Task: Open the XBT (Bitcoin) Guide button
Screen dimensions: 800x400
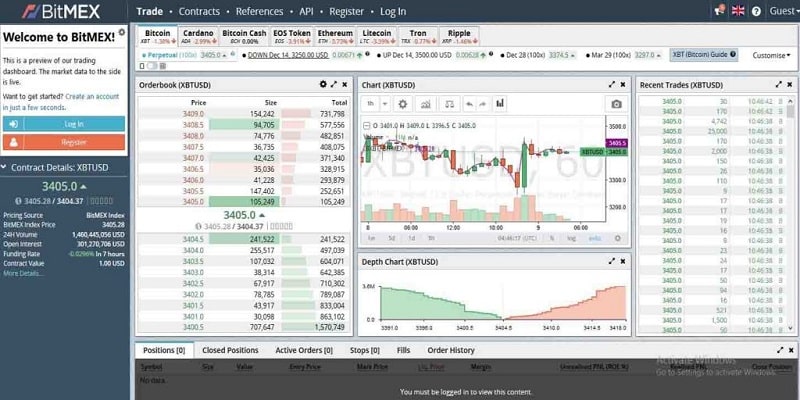Action: (x=704, y=55)
